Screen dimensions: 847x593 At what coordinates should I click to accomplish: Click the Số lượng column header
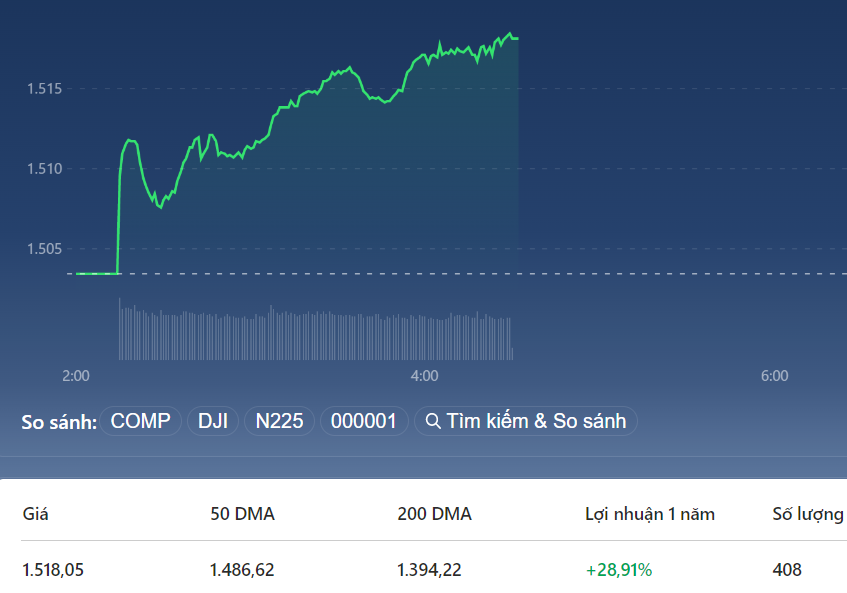click(x=808, y=514)
